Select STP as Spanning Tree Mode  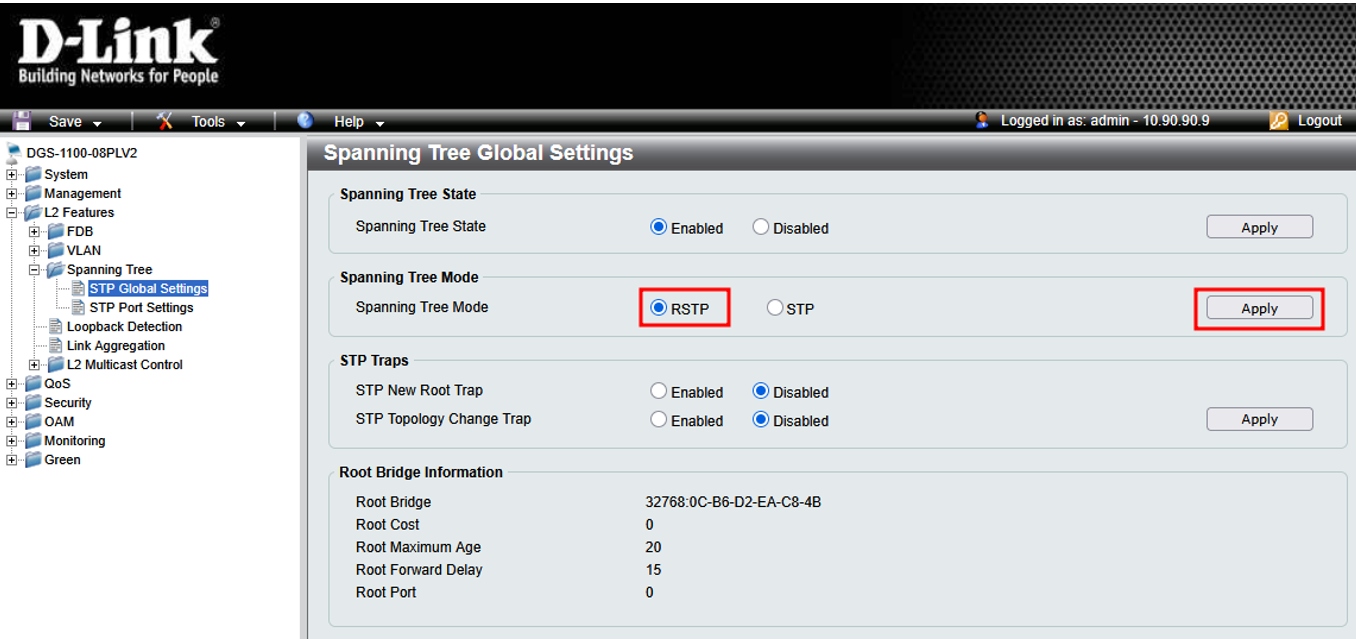(x=775, y=309)
